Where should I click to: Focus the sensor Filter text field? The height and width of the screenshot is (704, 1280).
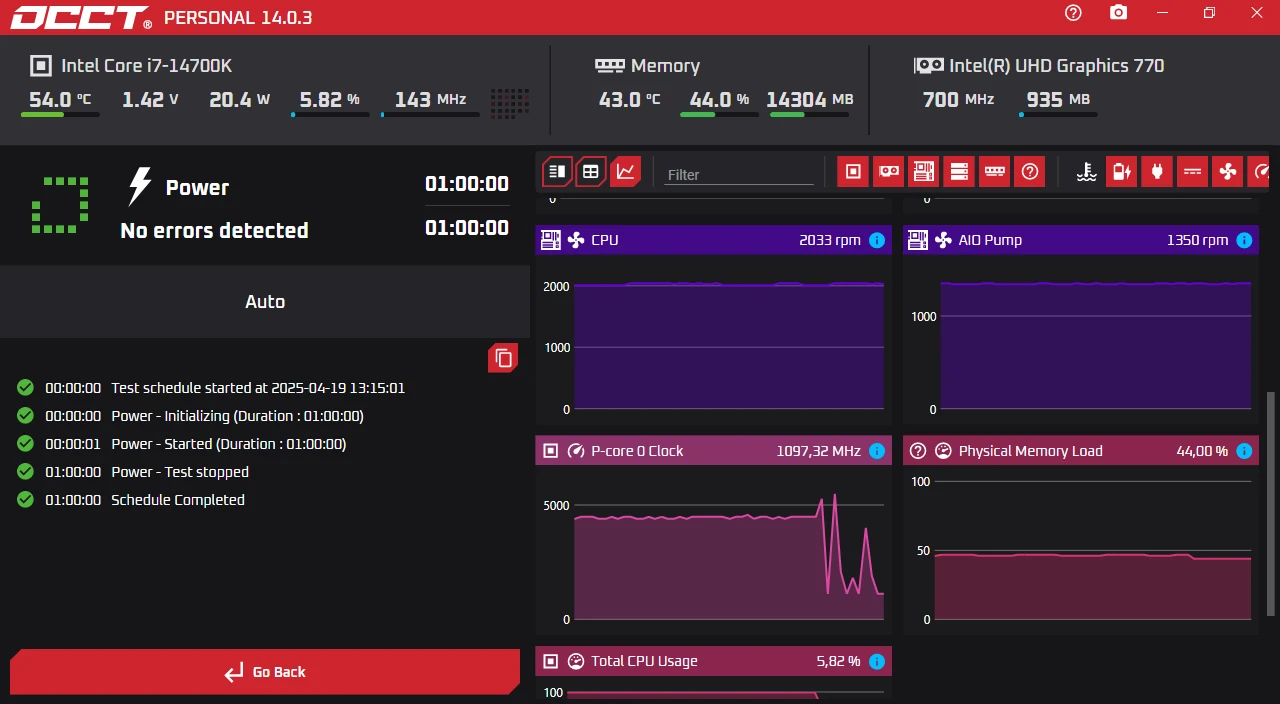[x=739, y=174]
